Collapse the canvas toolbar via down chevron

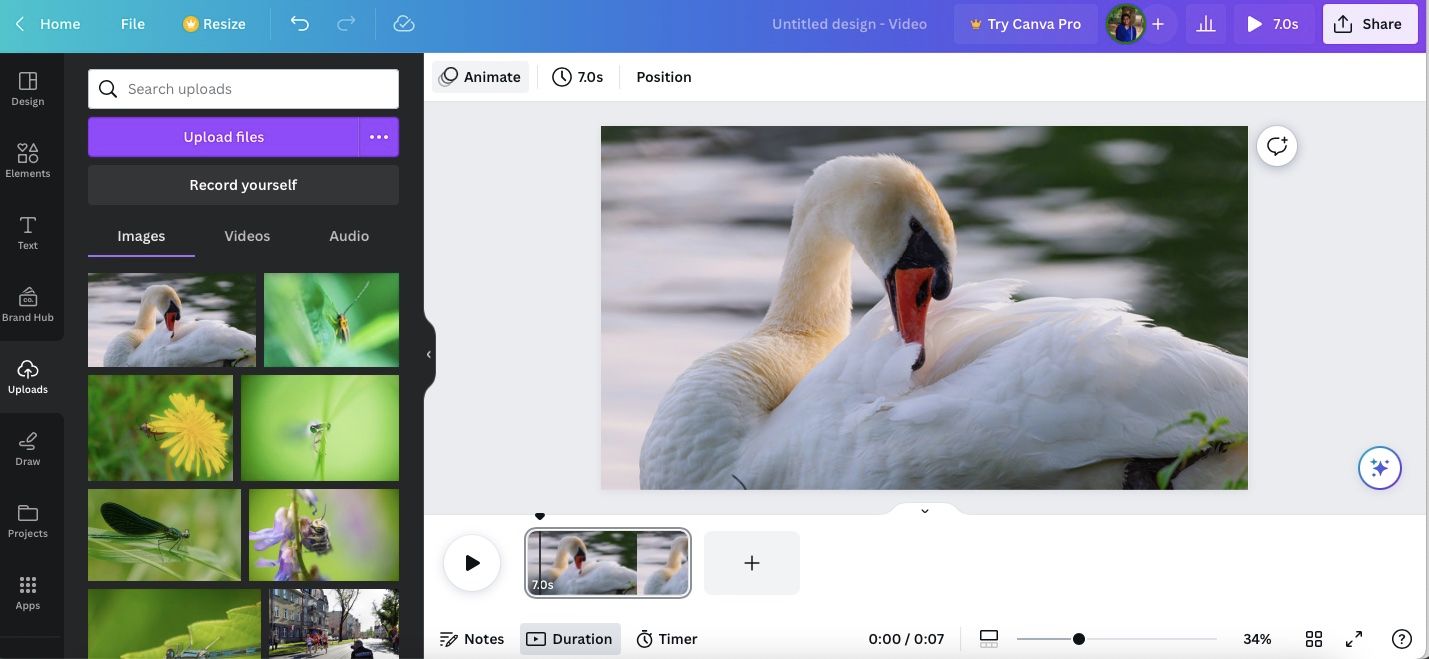[x=923, y=510]
